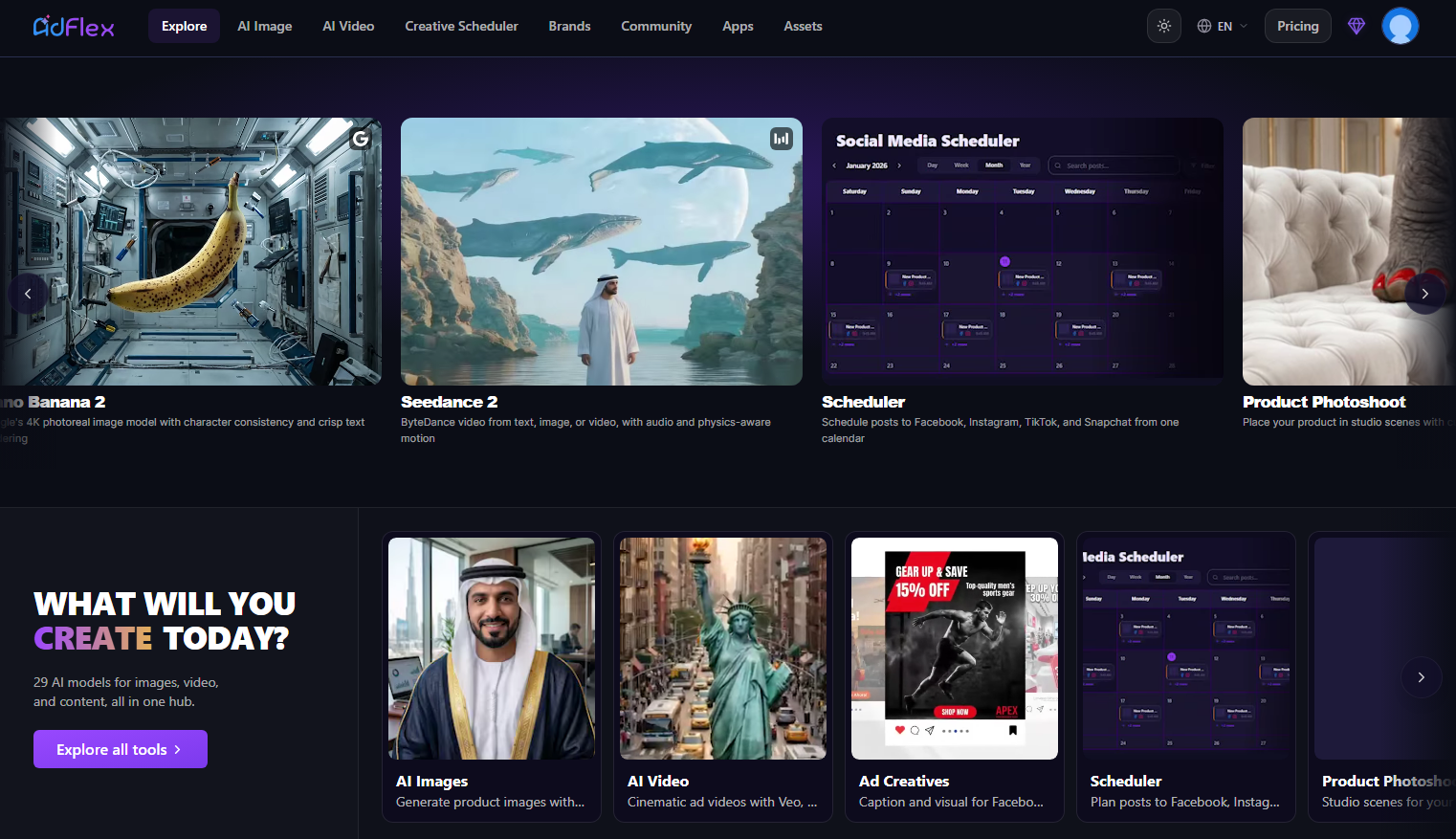
Task: Open the Product Photoshoot sofa image
Action: 1349,252
